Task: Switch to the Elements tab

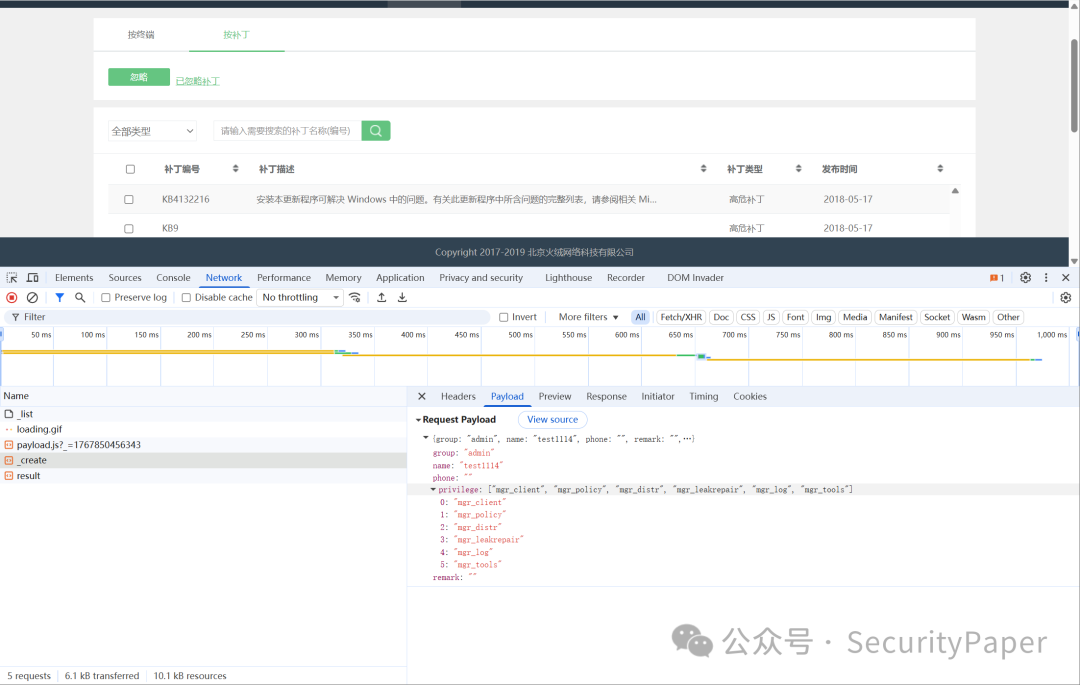Action: pos(74,277)
